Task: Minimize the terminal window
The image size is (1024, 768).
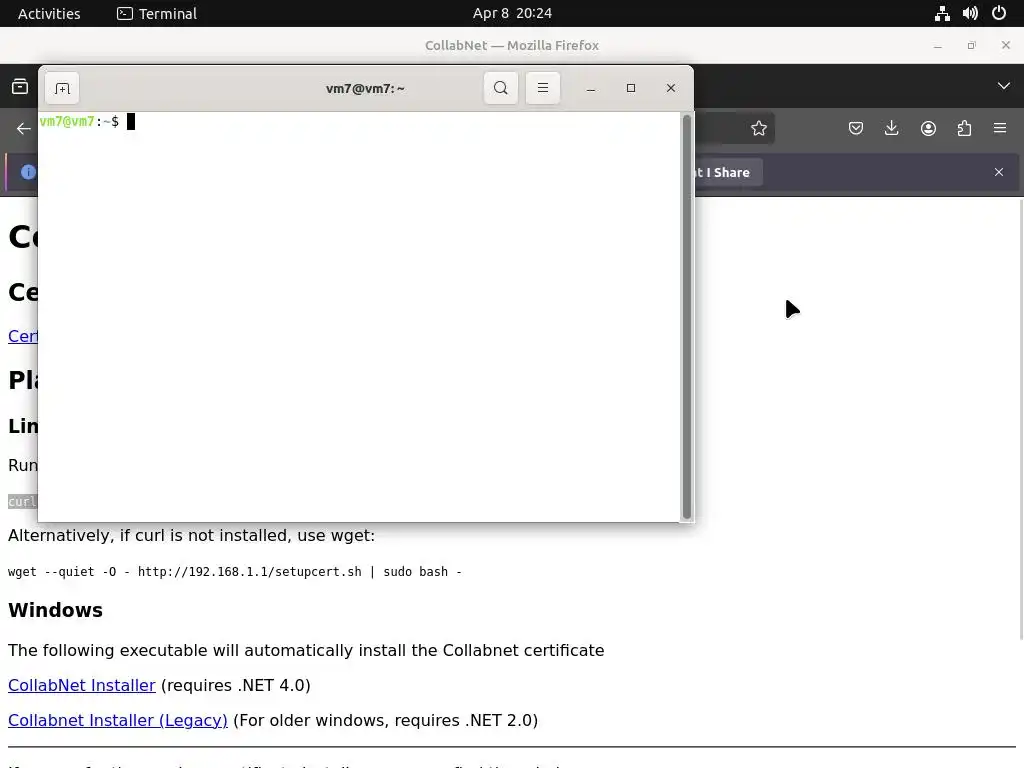Action: [591, 88]
